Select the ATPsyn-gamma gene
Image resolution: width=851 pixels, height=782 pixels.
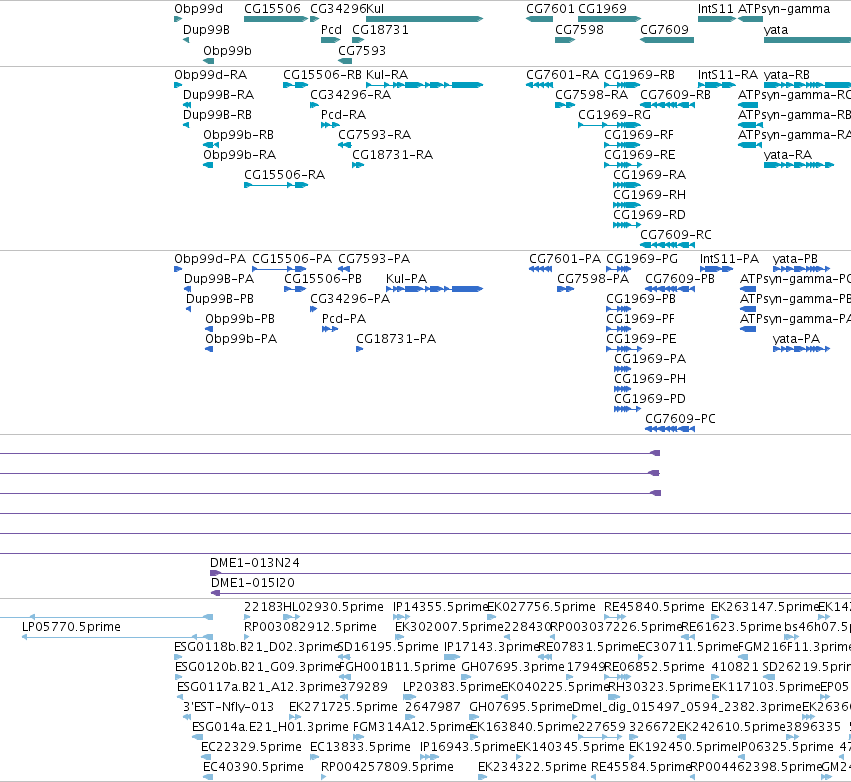click(751, 19)
